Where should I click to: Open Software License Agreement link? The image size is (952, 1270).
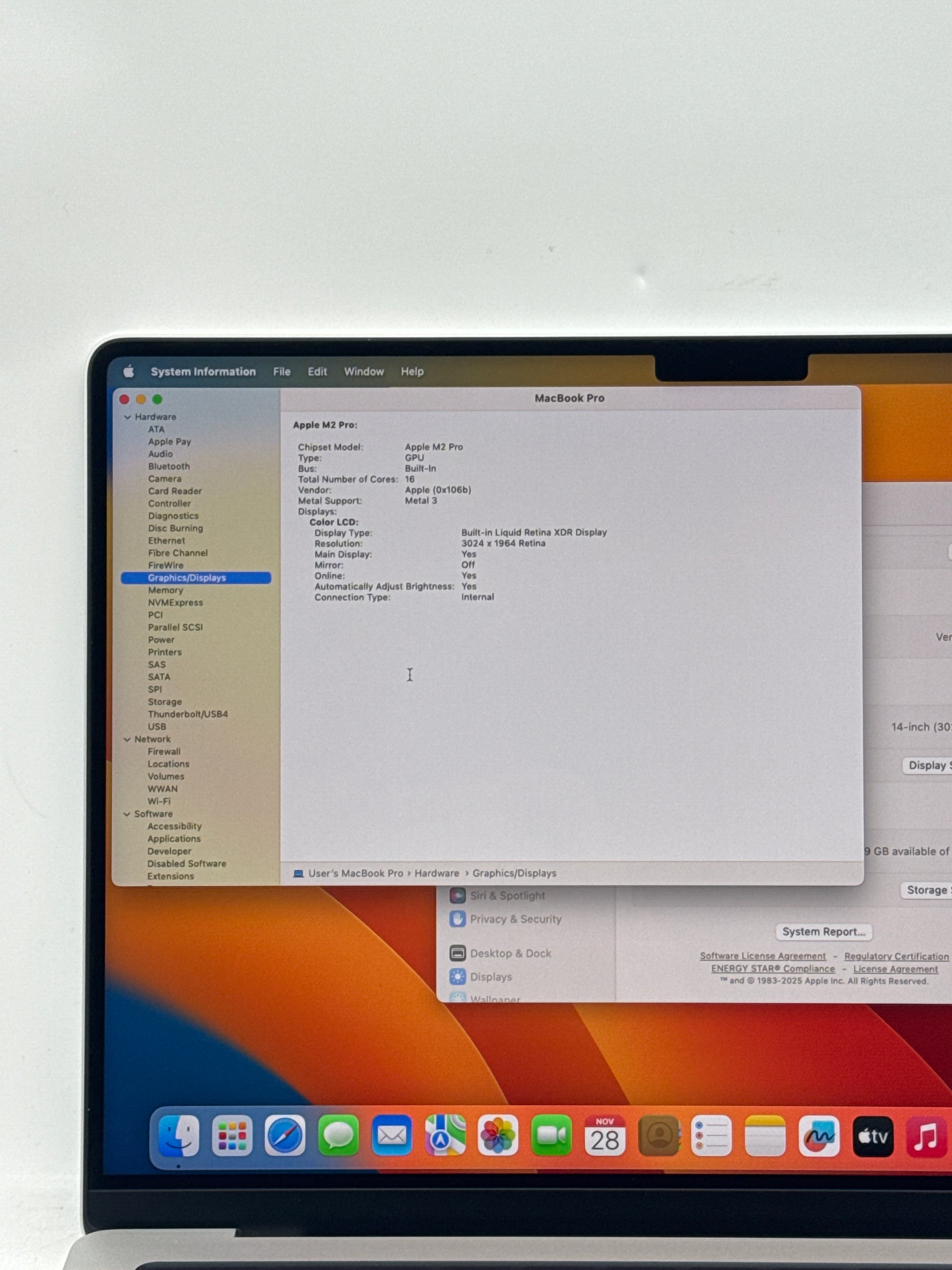tap(762, 956)
